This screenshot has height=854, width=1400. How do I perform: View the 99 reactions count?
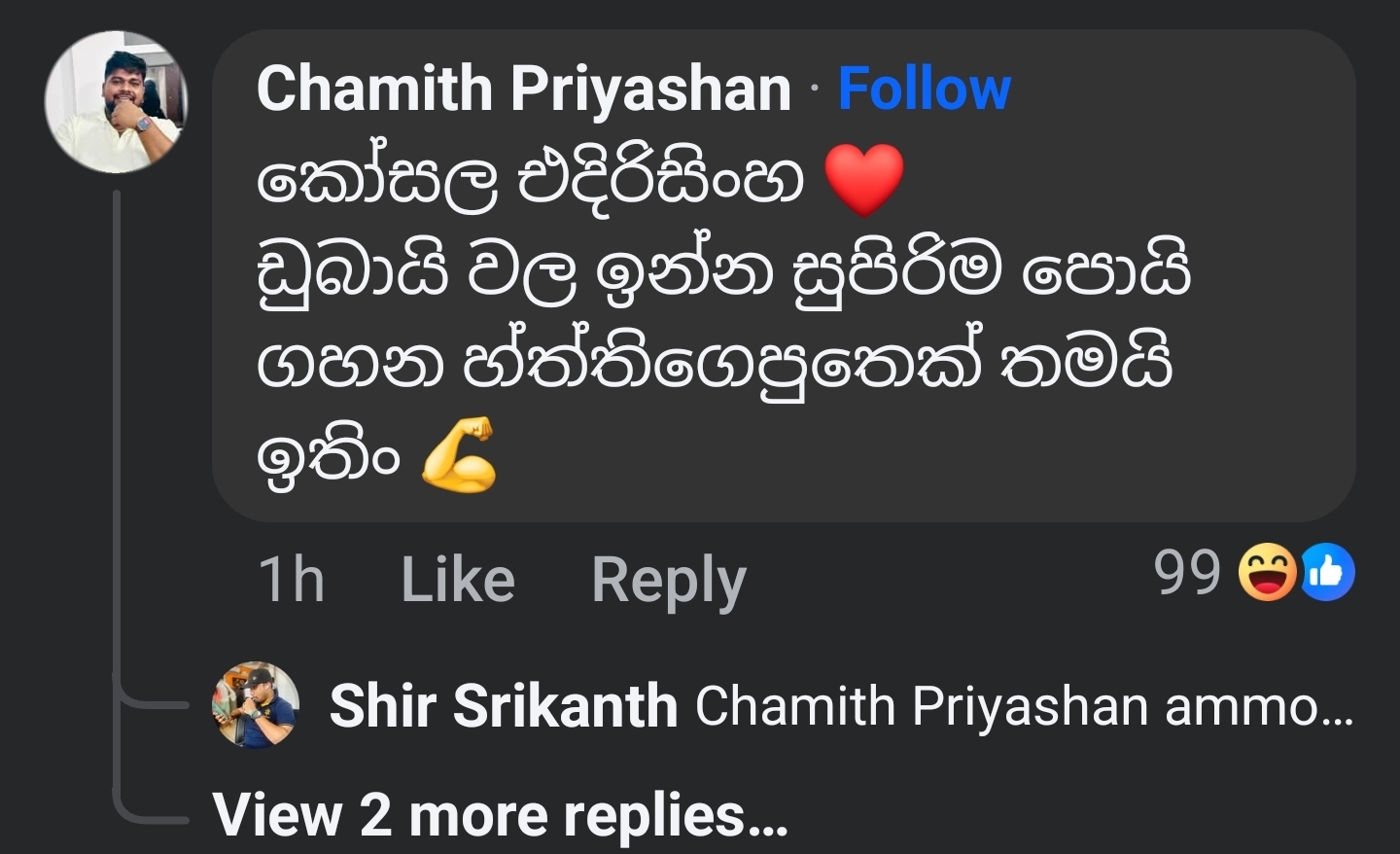1187,572
